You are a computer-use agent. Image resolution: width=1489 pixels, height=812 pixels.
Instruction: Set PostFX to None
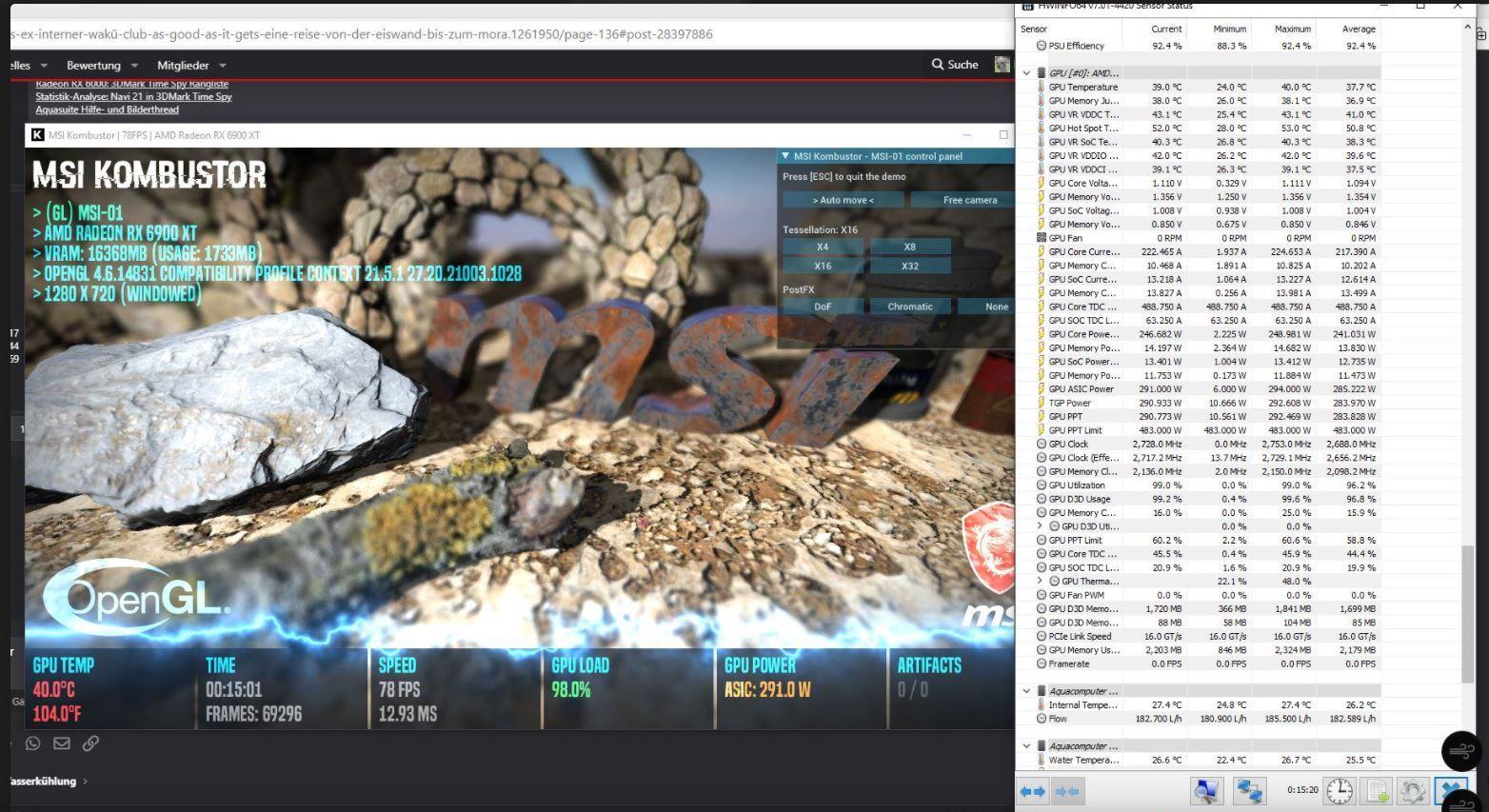tap(985, 307)
